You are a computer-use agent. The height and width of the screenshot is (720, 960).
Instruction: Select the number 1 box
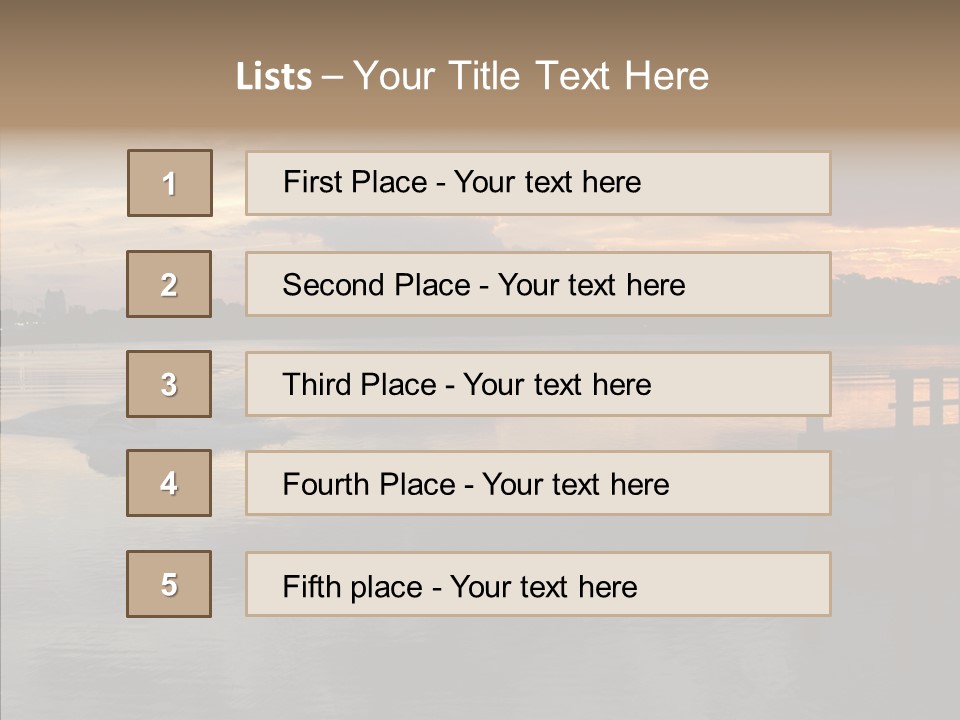pyautogui.click(x=170, y=183)
